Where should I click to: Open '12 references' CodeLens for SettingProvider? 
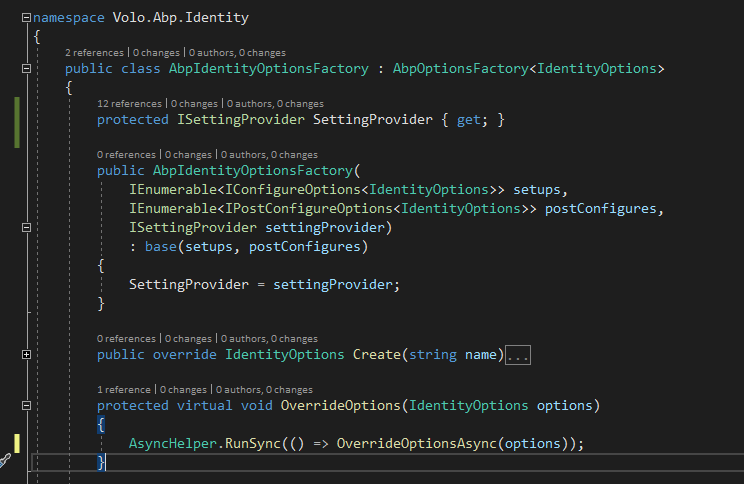pos(130,104)
